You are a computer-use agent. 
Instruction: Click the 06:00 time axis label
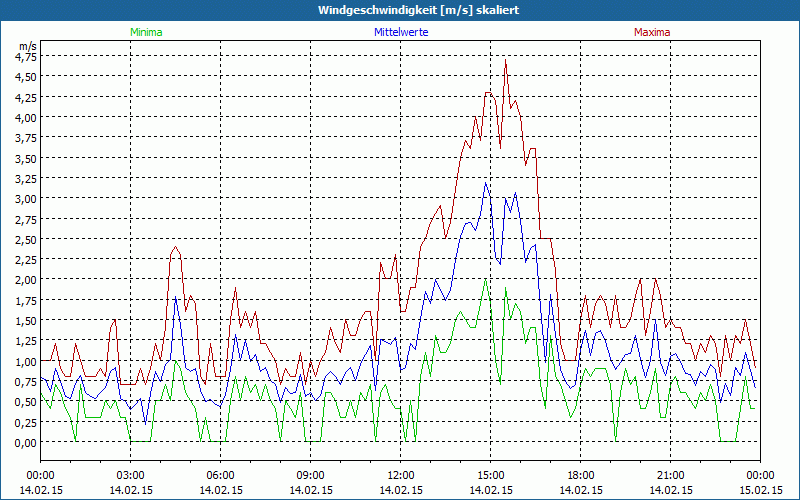point(220,476)
